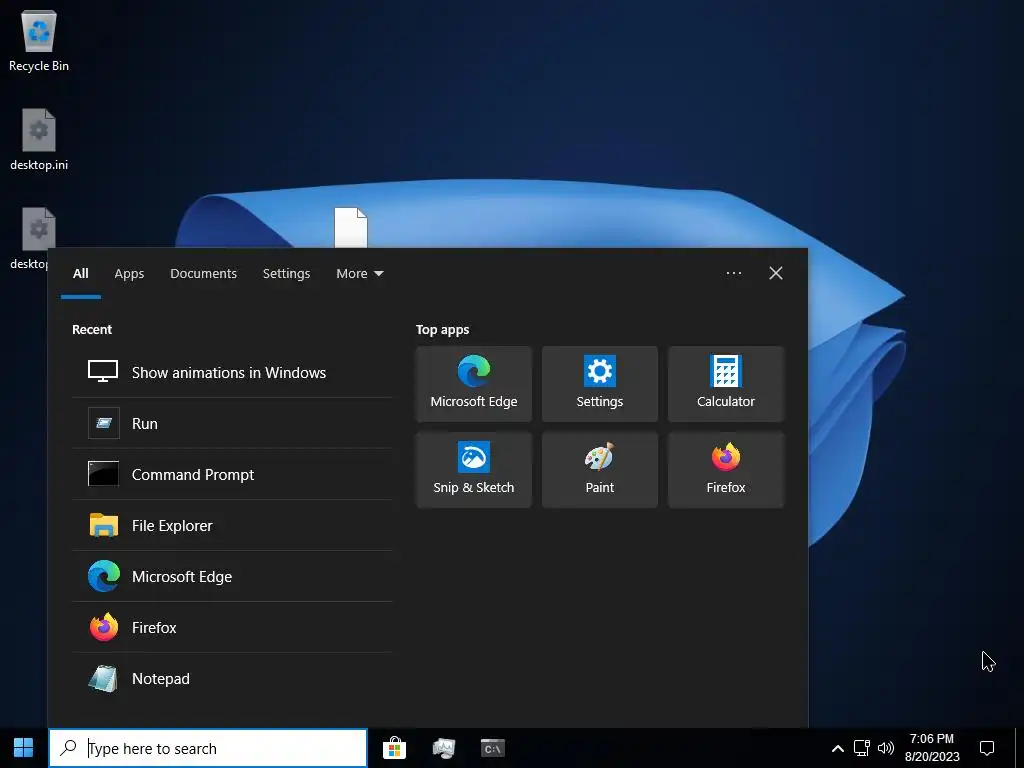Open Command Prompt taskbar icon
This screenshot has width=1024, height=768.
pos(492,748)
